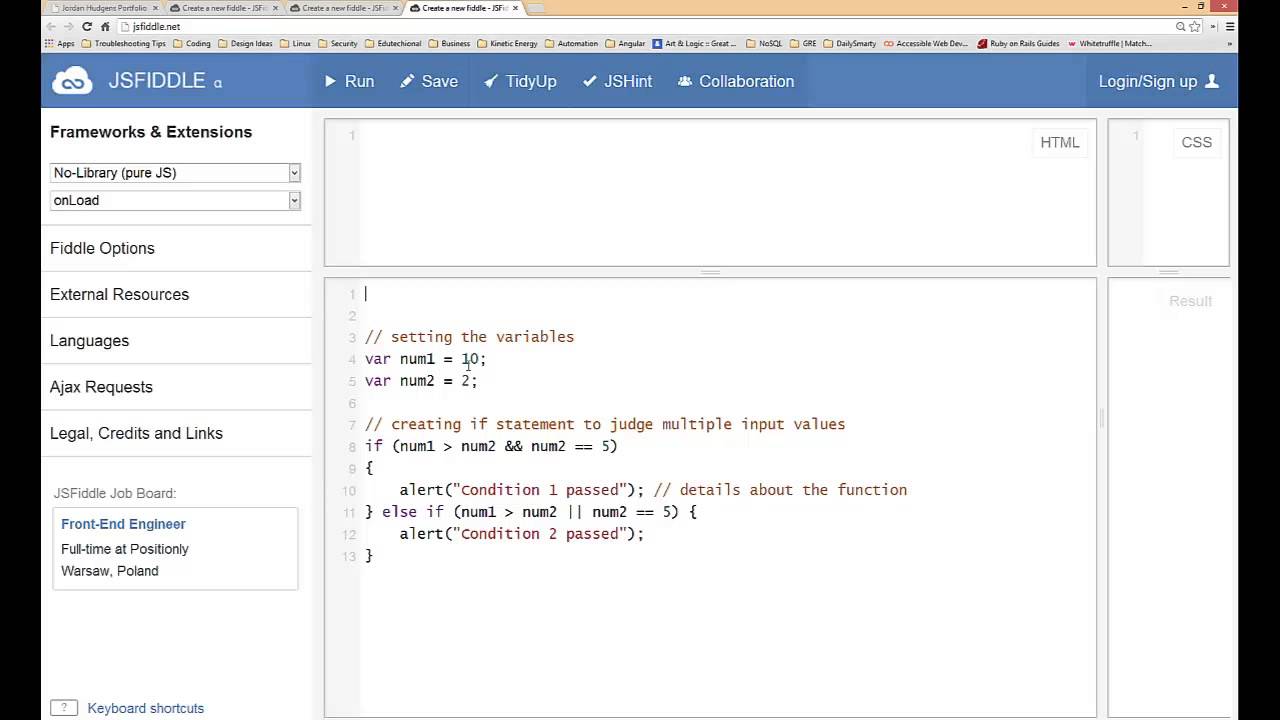Click 'Full-time at Positionly' text
Image resolution: width=1280 pixels, height=720 pixels.
[x=125, y=549]
